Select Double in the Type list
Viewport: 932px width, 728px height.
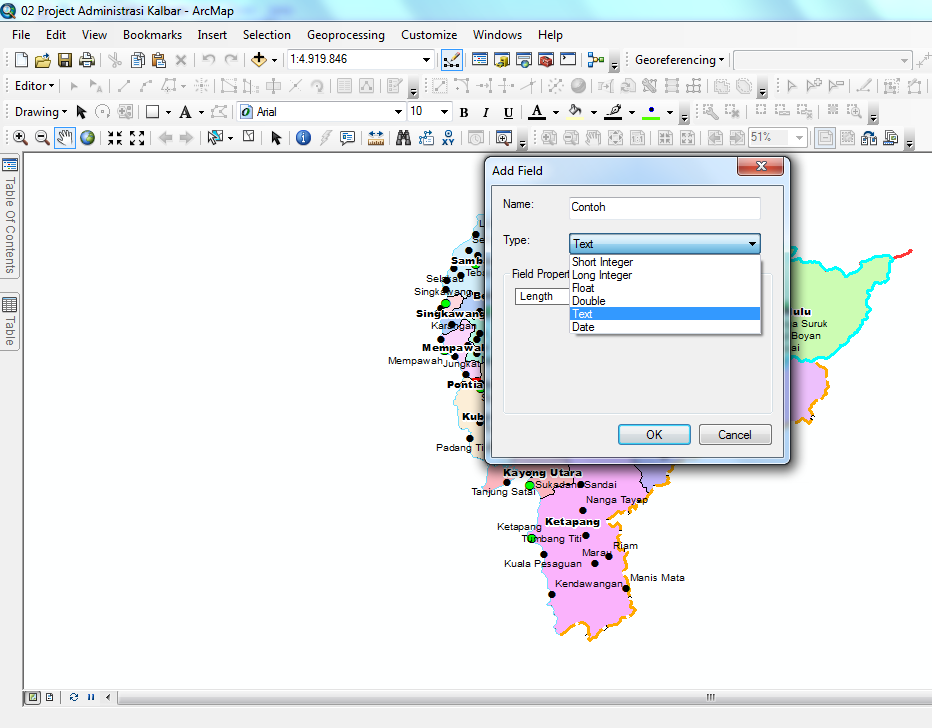click(x=588, y=300)
